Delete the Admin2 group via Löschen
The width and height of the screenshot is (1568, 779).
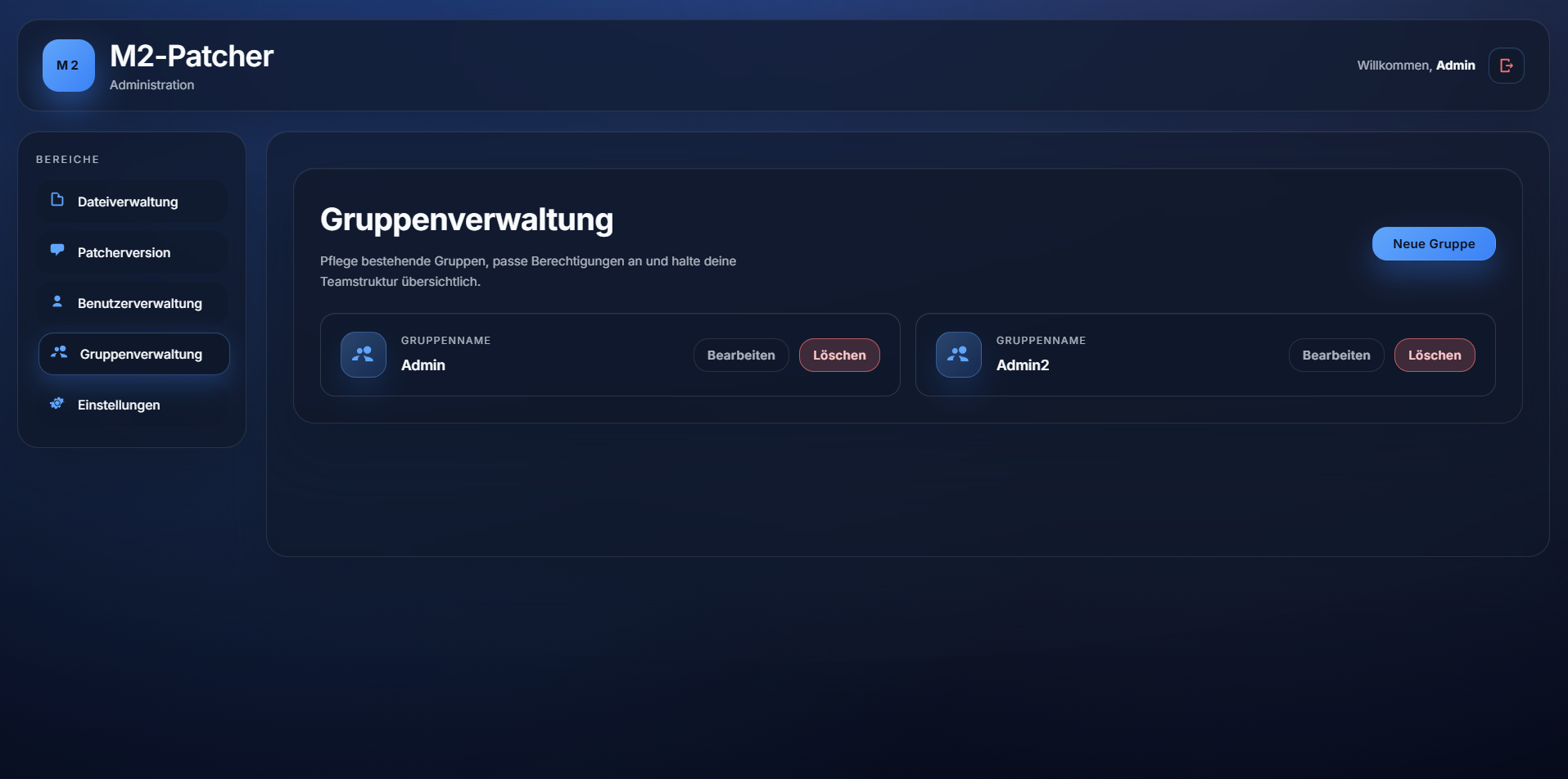pos(1435,356)
